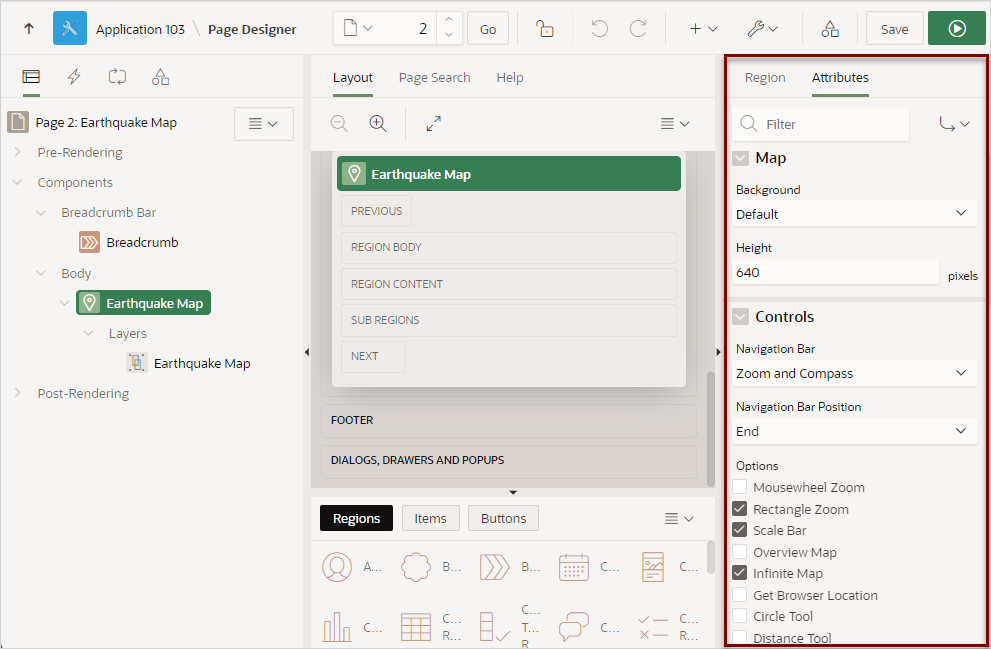The height and width of the screenshot is (649, 991).
Task: Redo the last change
Action: click(638, 28)
